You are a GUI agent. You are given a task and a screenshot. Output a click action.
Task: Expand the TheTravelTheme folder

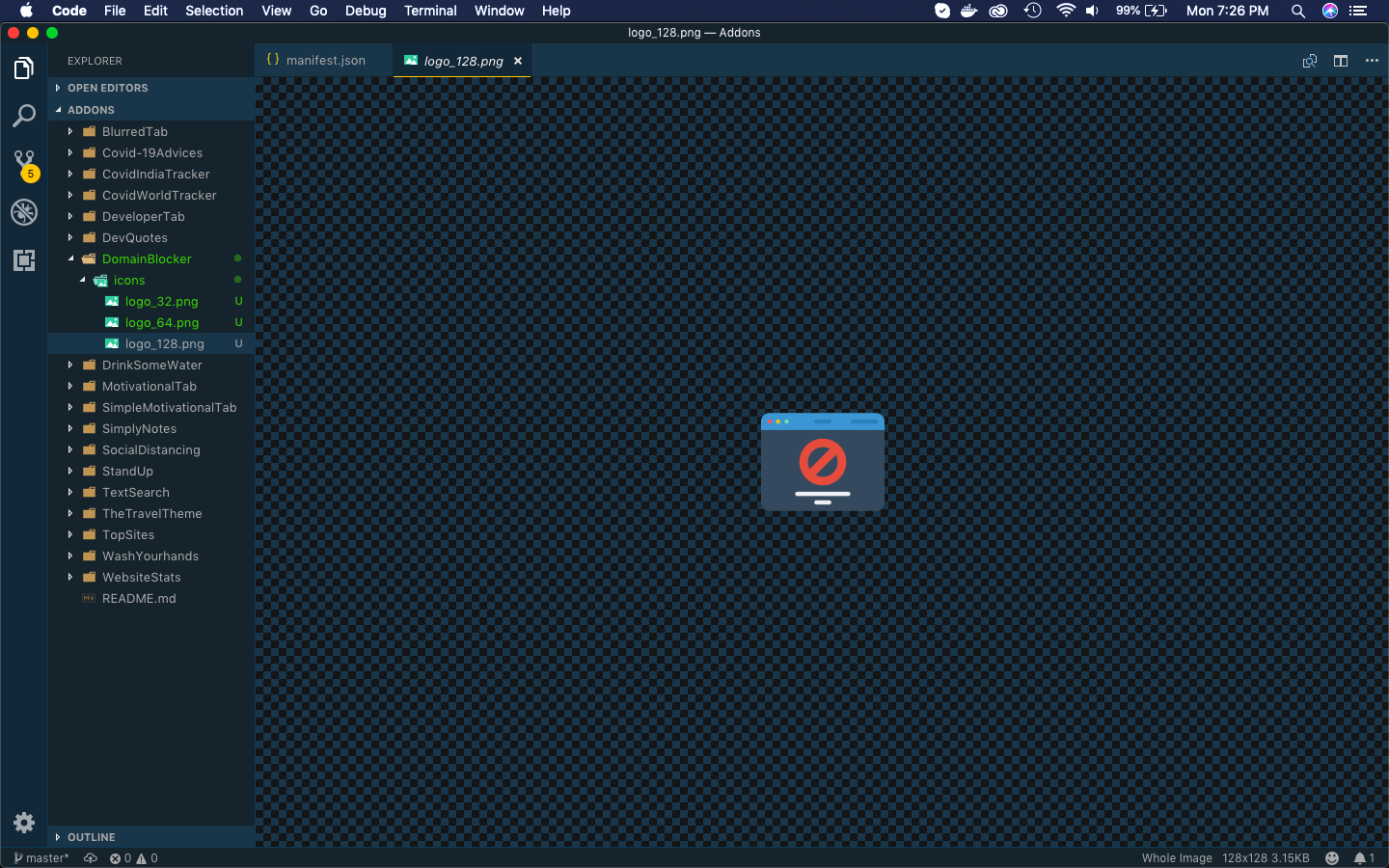tap(151, 514)
